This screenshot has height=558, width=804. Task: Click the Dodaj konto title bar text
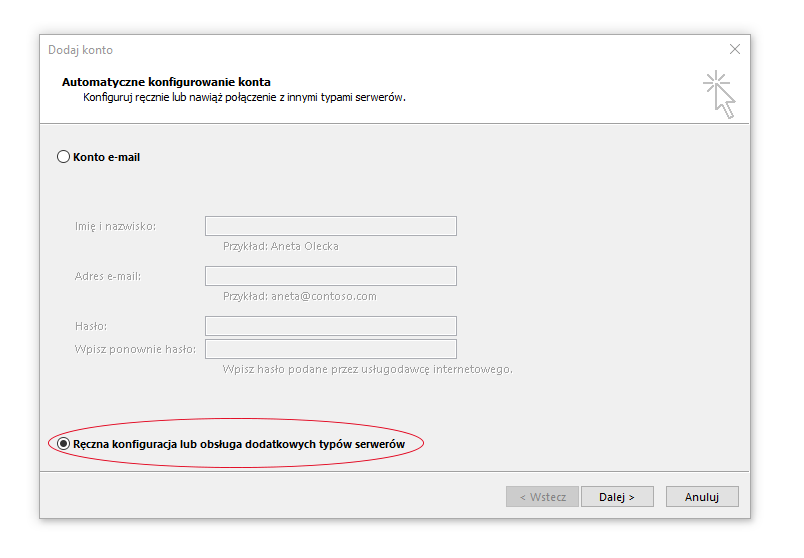[81, 50]
